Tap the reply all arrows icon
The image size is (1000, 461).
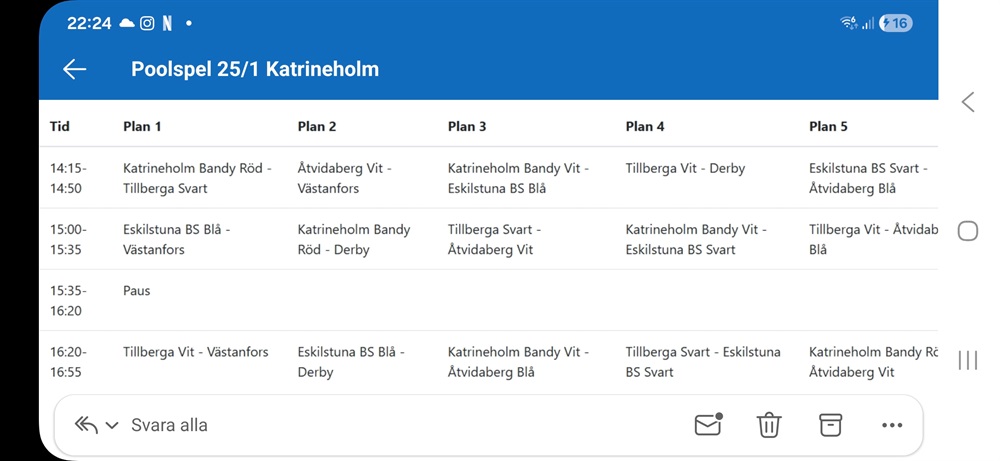[86, 425]
